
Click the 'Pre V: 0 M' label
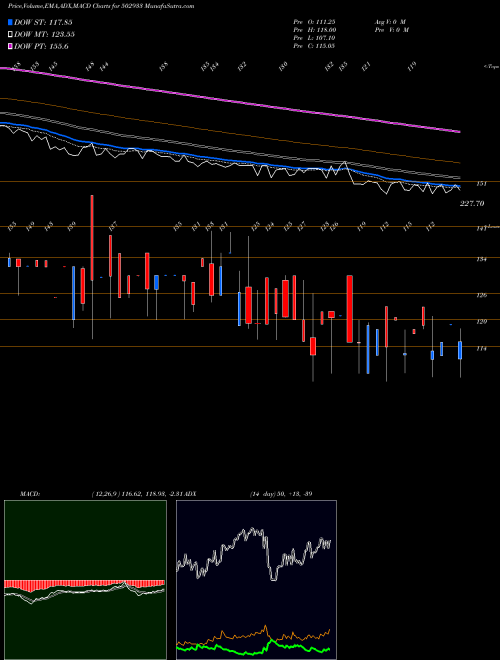pyautogui.click(x=391, y=30)
